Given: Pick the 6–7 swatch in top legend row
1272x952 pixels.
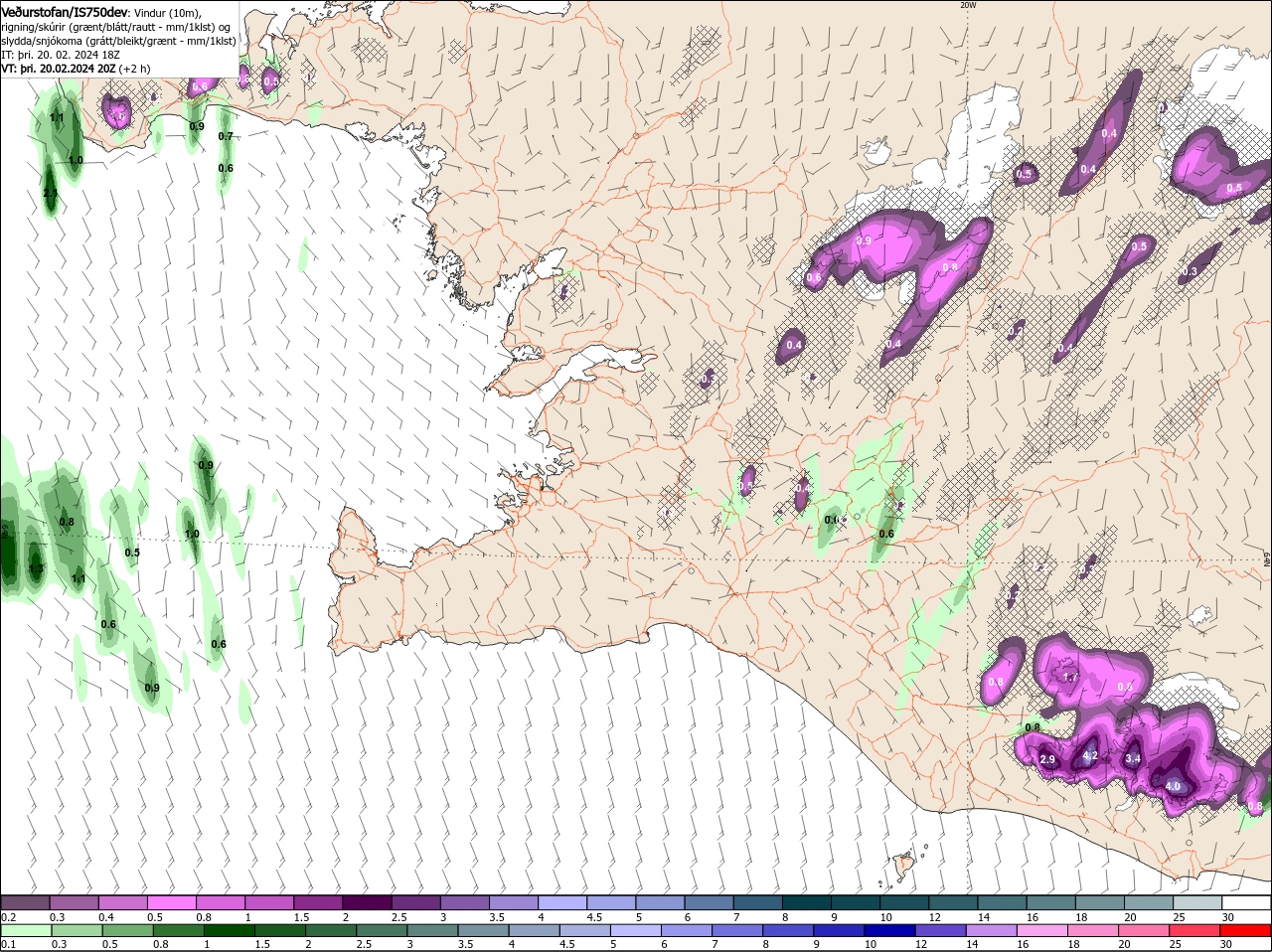Looking at the screenshot, I should coord(709,902).
